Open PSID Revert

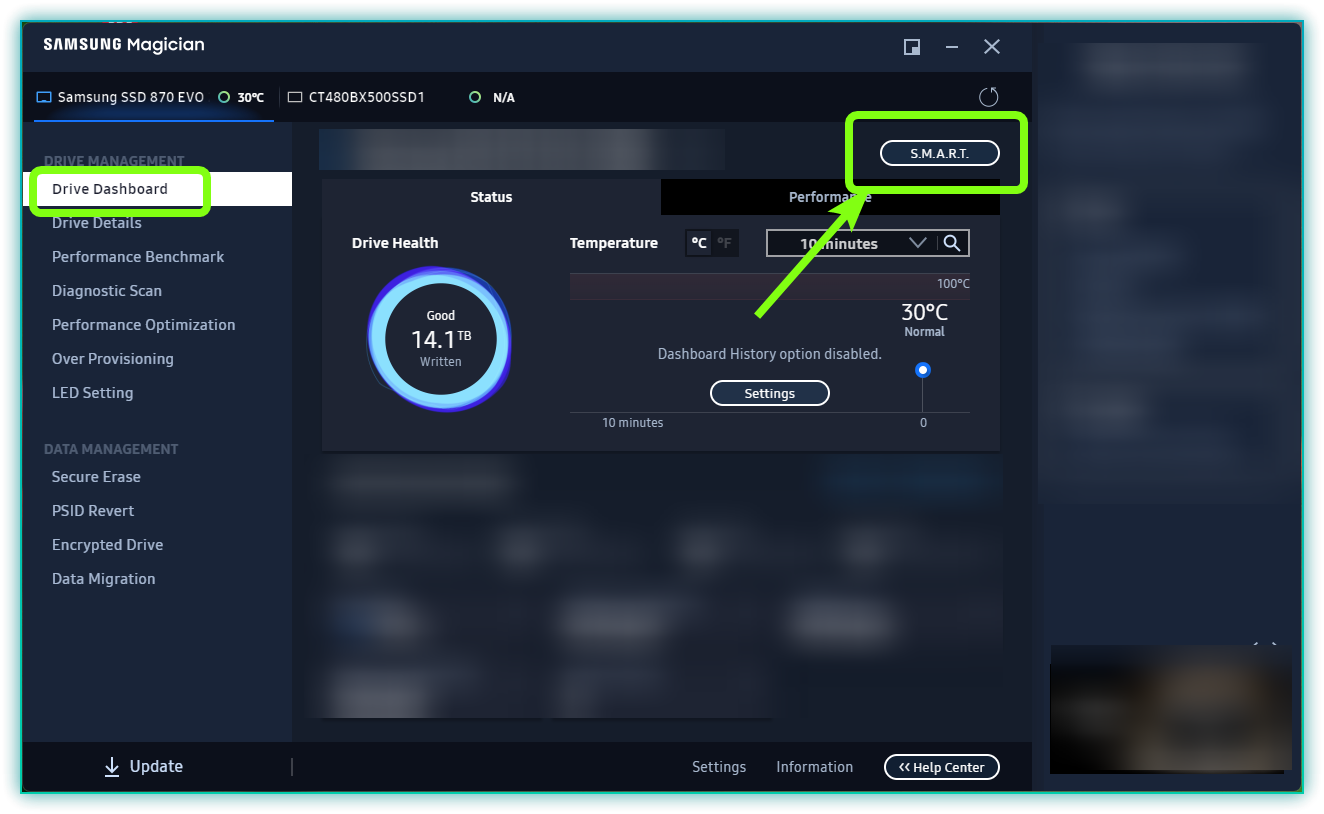93,511
